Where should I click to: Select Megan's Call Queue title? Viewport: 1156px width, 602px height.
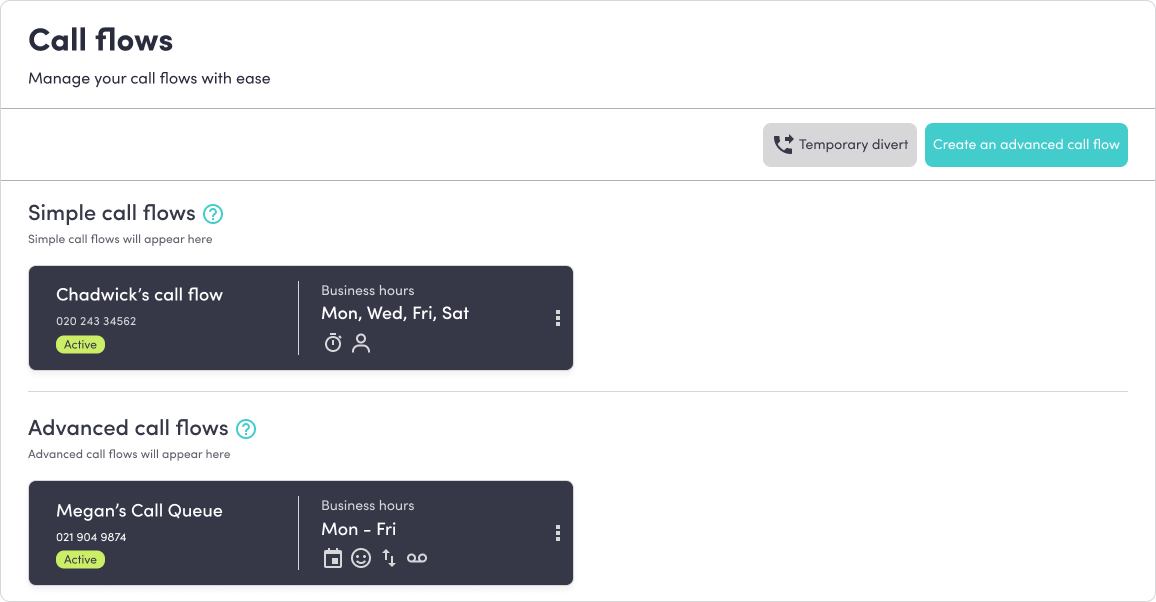(139, 511)
